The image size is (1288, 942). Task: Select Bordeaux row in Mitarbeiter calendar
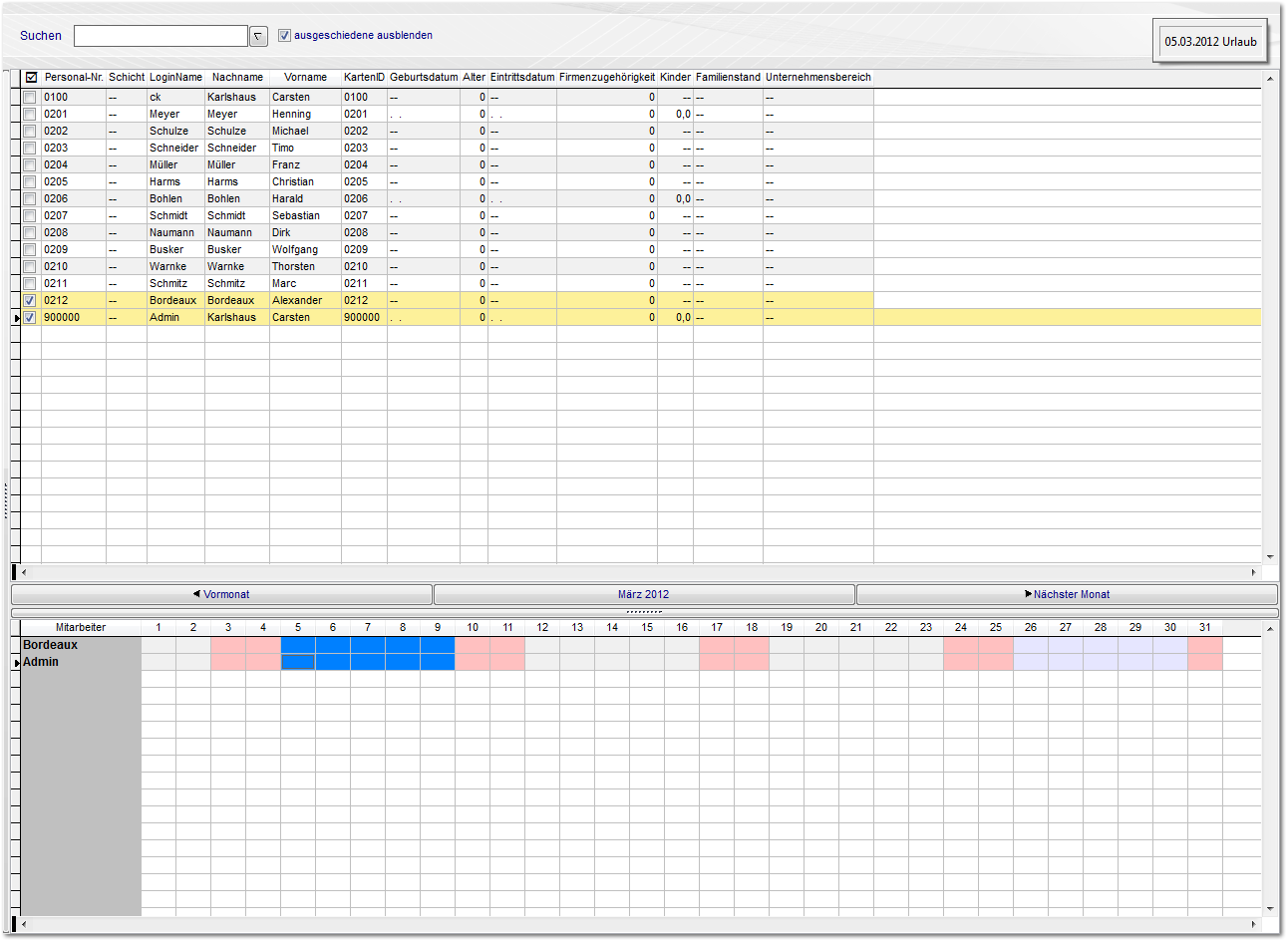tap(81, 645)
